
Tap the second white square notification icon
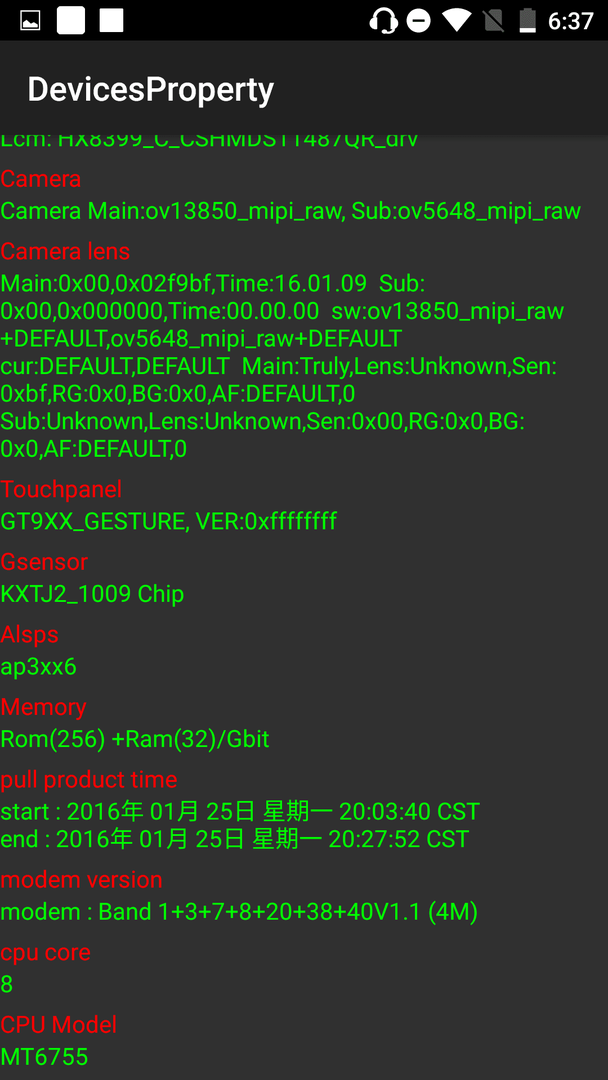71,21
